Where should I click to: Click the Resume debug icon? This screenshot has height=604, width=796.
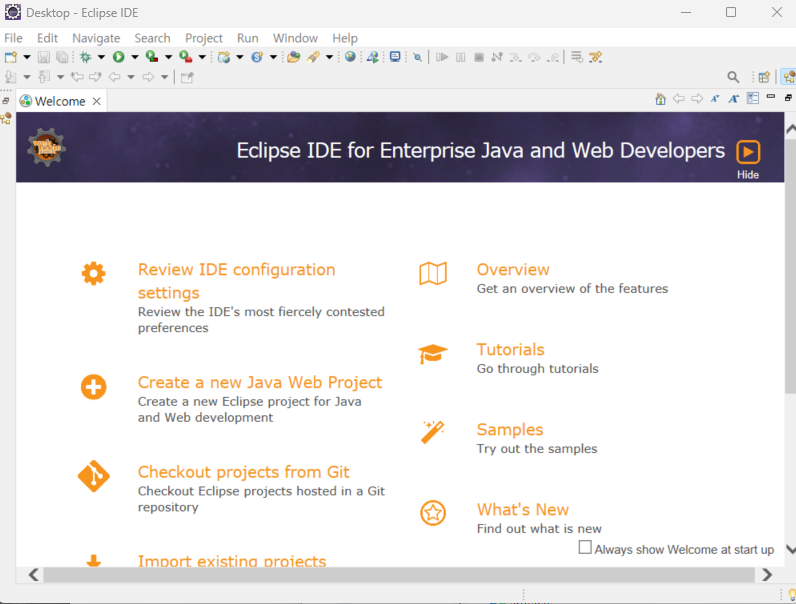pos(442,57)
